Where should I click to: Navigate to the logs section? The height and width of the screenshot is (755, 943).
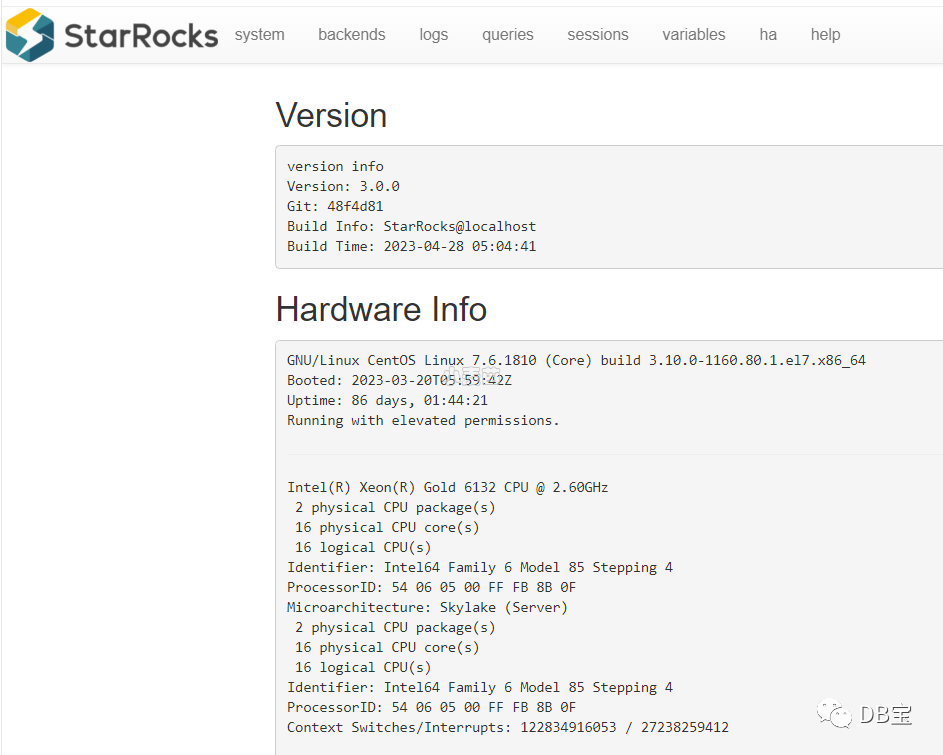(x=433, y=34)
